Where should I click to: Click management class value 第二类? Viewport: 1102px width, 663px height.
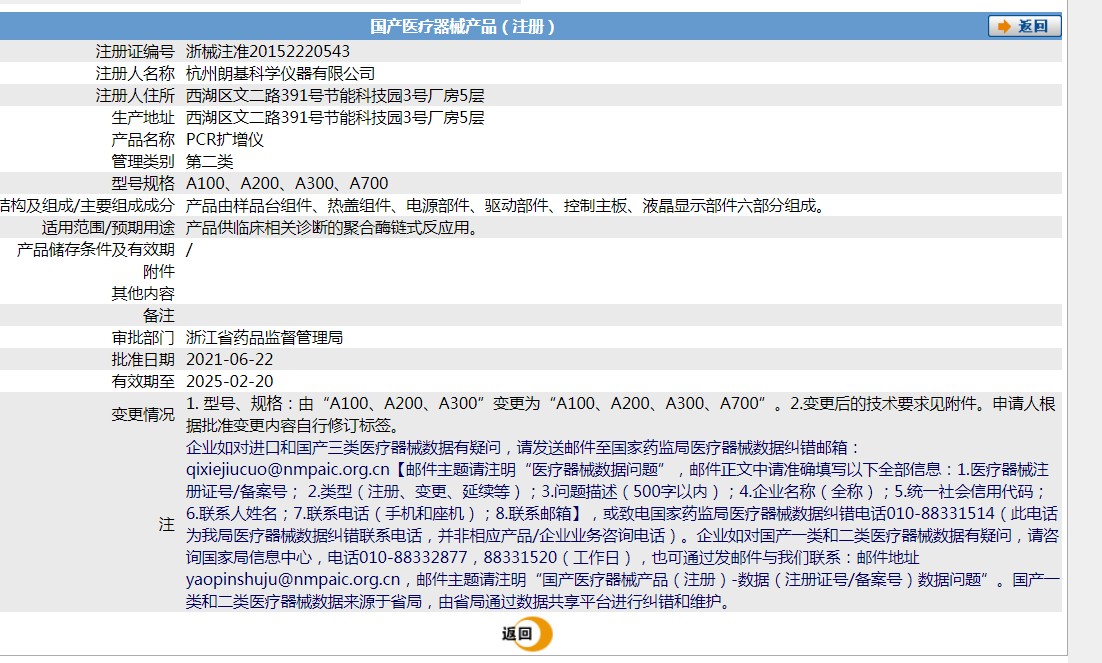coord(209,162)
